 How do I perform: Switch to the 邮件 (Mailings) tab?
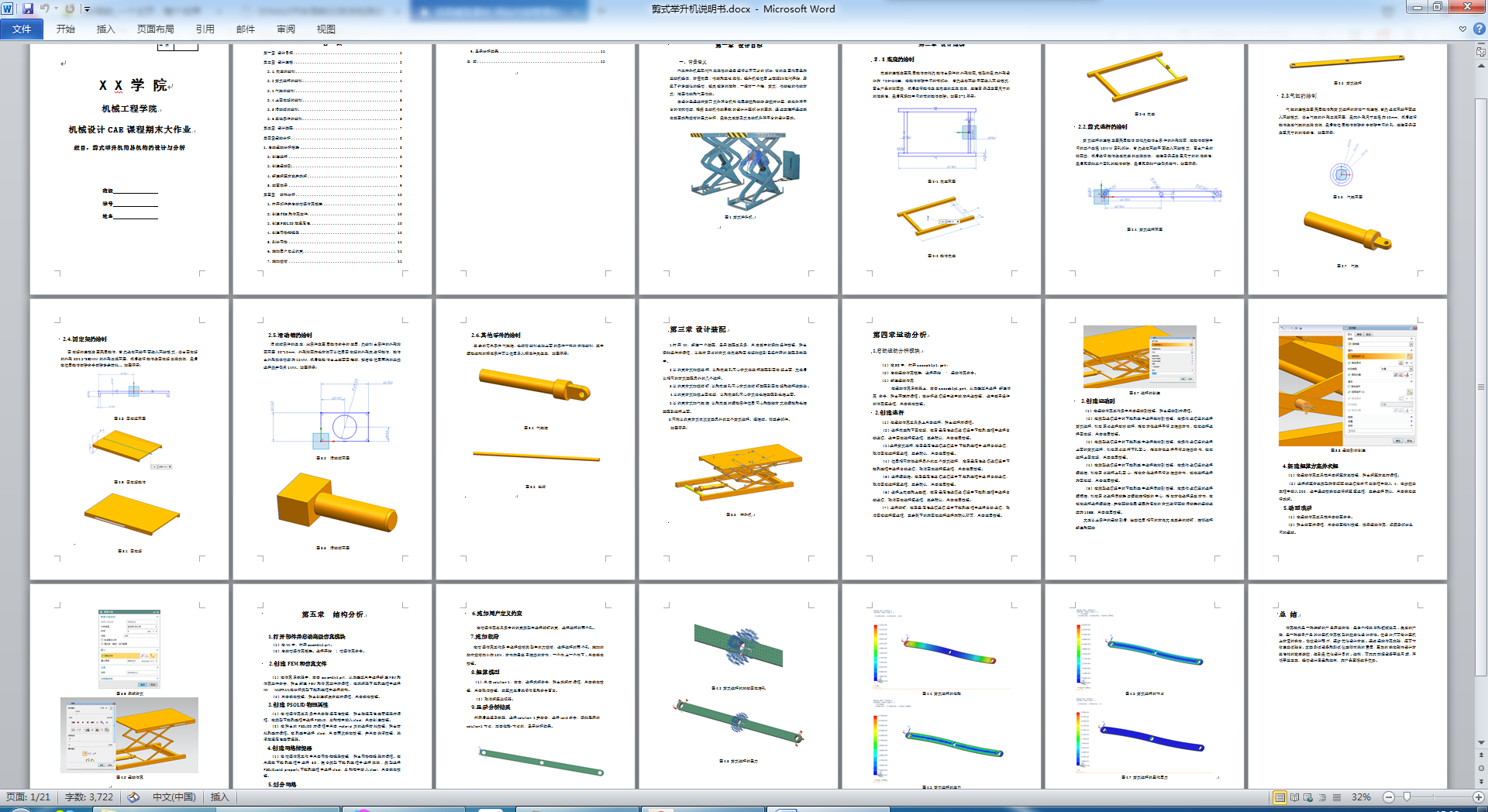pos(246,29)
